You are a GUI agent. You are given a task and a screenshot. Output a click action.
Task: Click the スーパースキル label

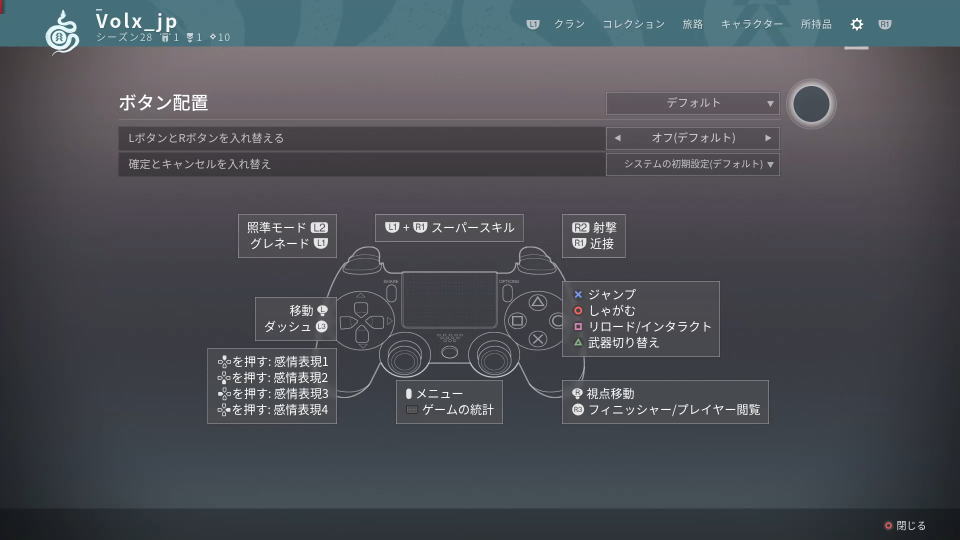473,228
